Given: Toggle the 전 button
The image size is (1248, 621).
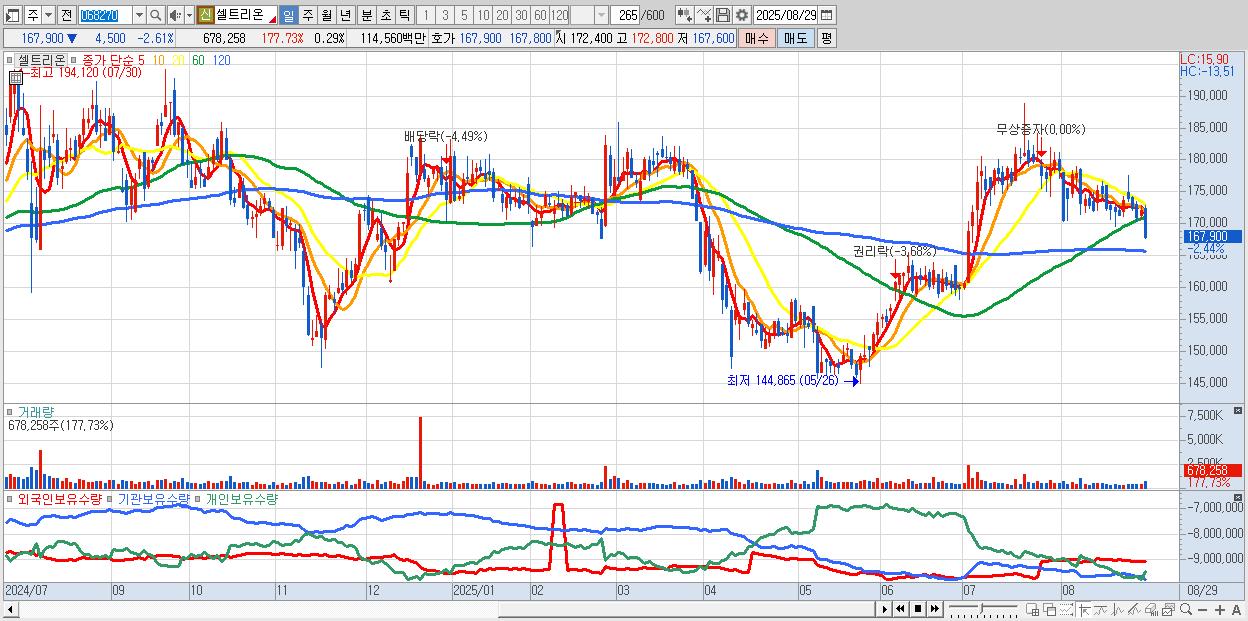Looking at the screenshot, I should click(66, 15).
